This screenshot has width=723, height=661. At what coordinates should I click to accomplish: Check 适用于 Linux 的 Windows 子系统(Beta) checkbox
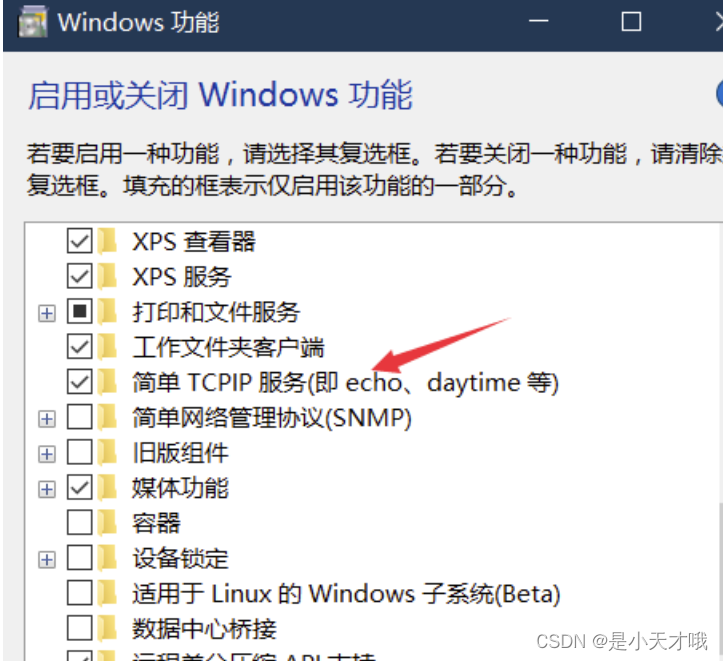79,593
